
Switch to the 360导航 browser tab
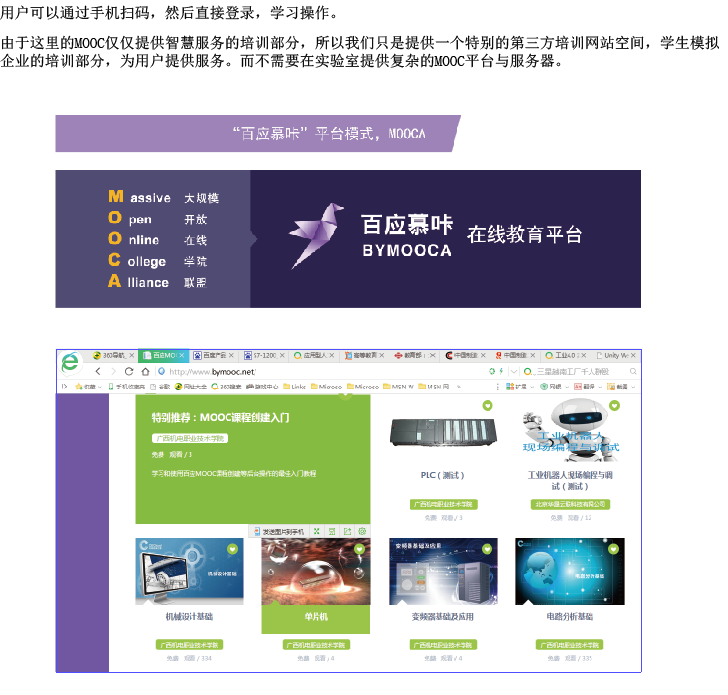coord(110,355)
